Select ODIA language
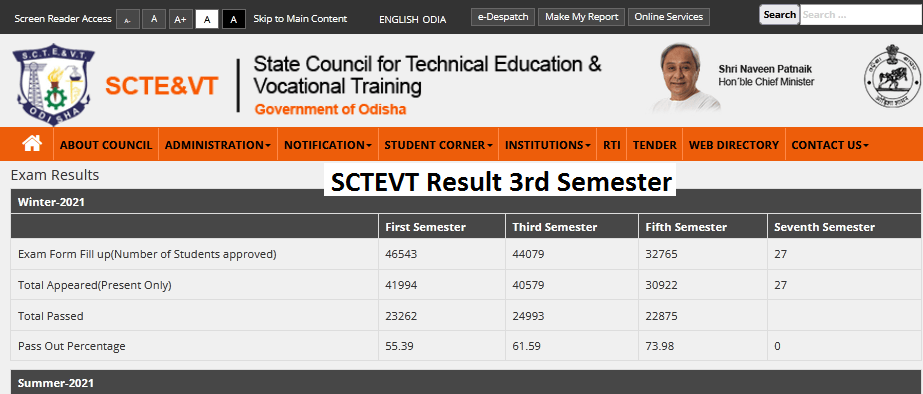This screenshot has width=923, height=394. pyautogui.click(x=434, y=19)
